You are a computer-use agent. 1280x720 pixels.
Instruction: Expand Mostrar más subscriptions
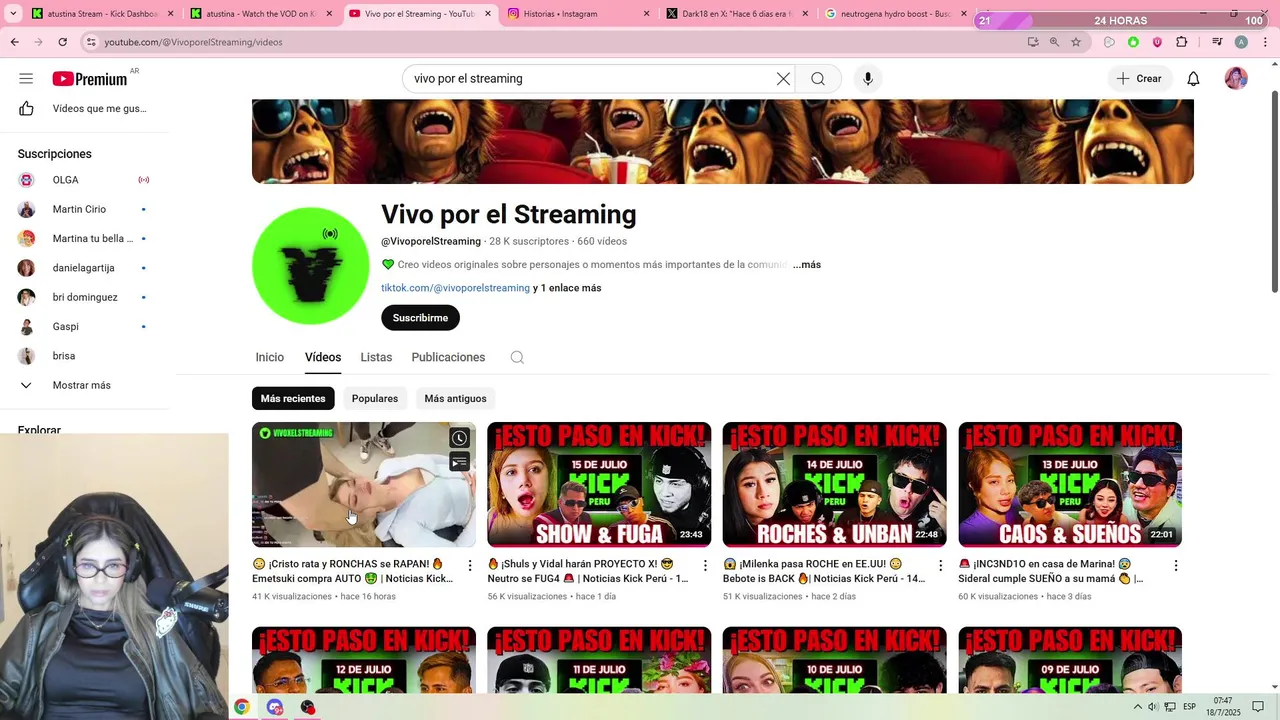click(x=84, y=385)
